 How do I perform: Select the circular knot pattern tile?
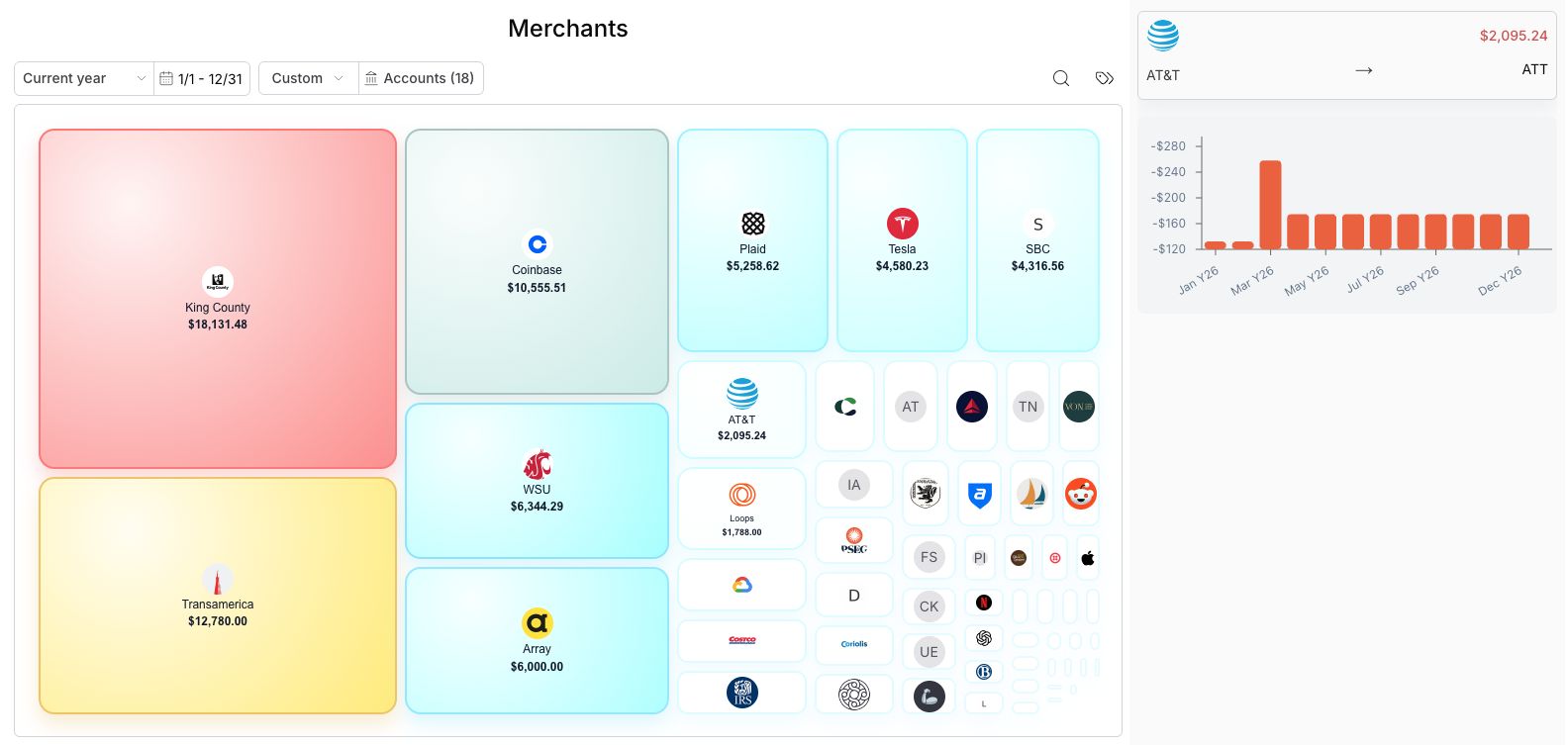[x=854, y=694]
